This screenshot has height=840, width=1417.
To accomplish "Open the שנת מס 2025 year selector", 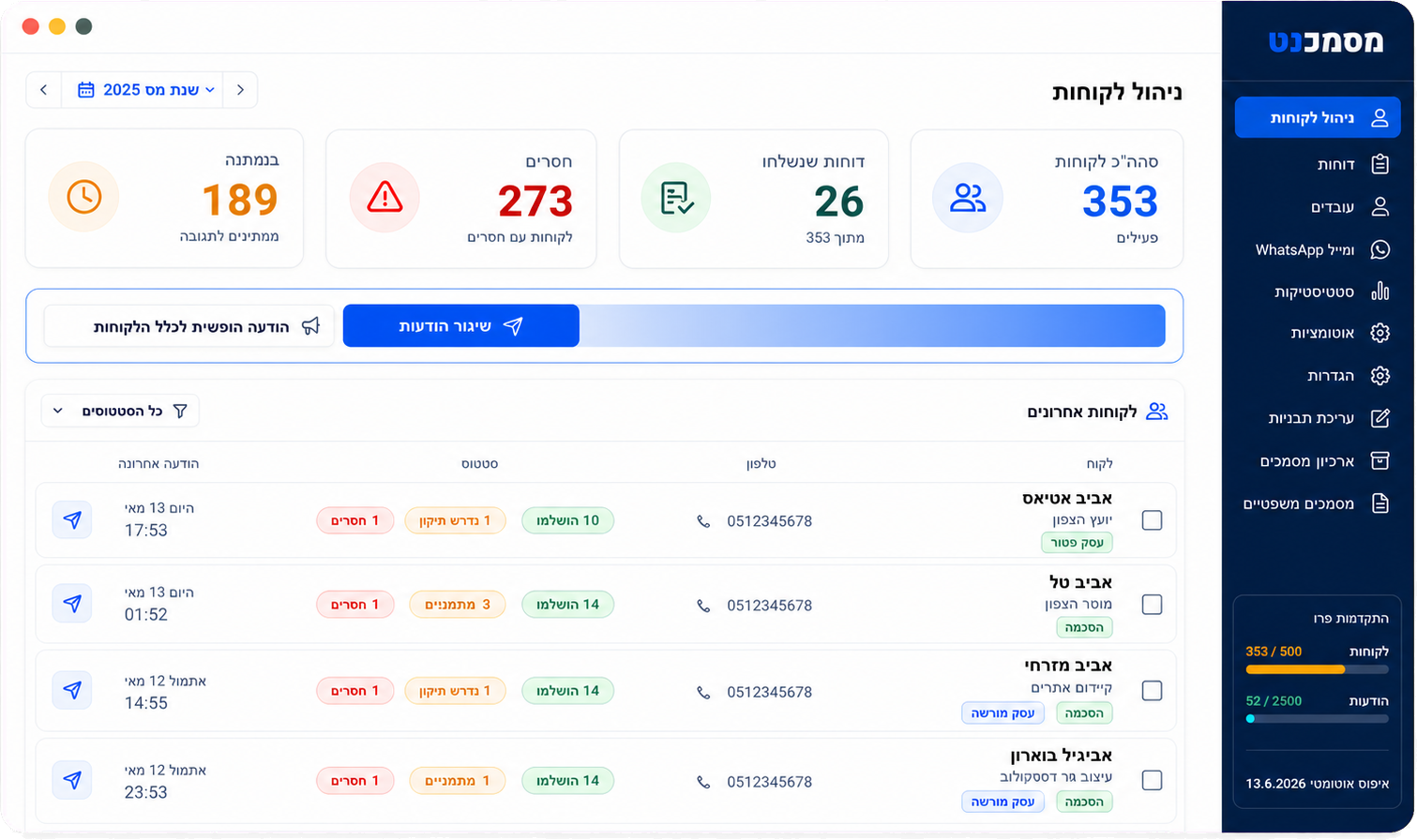I will 146,90.
